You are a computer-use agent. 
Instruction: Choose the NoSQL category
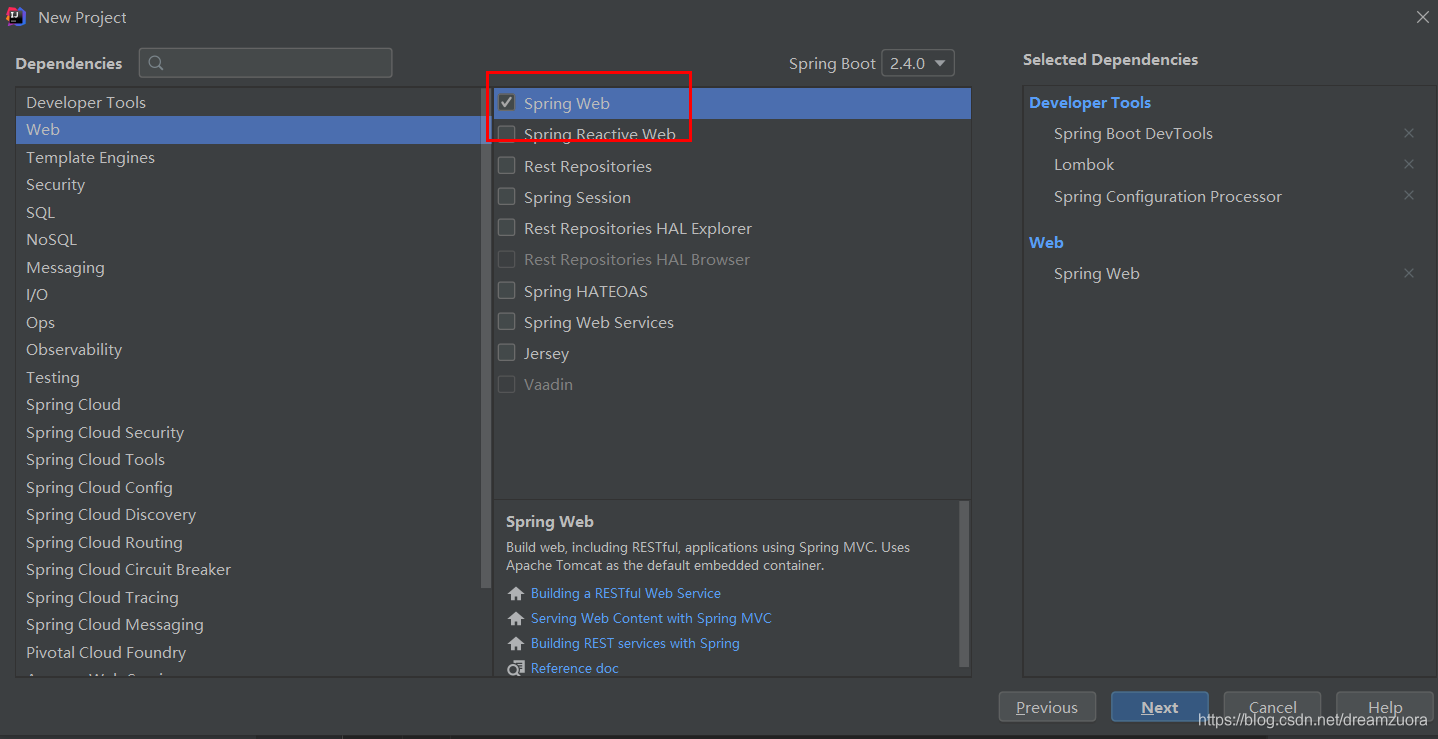click(x=249, y=240)
